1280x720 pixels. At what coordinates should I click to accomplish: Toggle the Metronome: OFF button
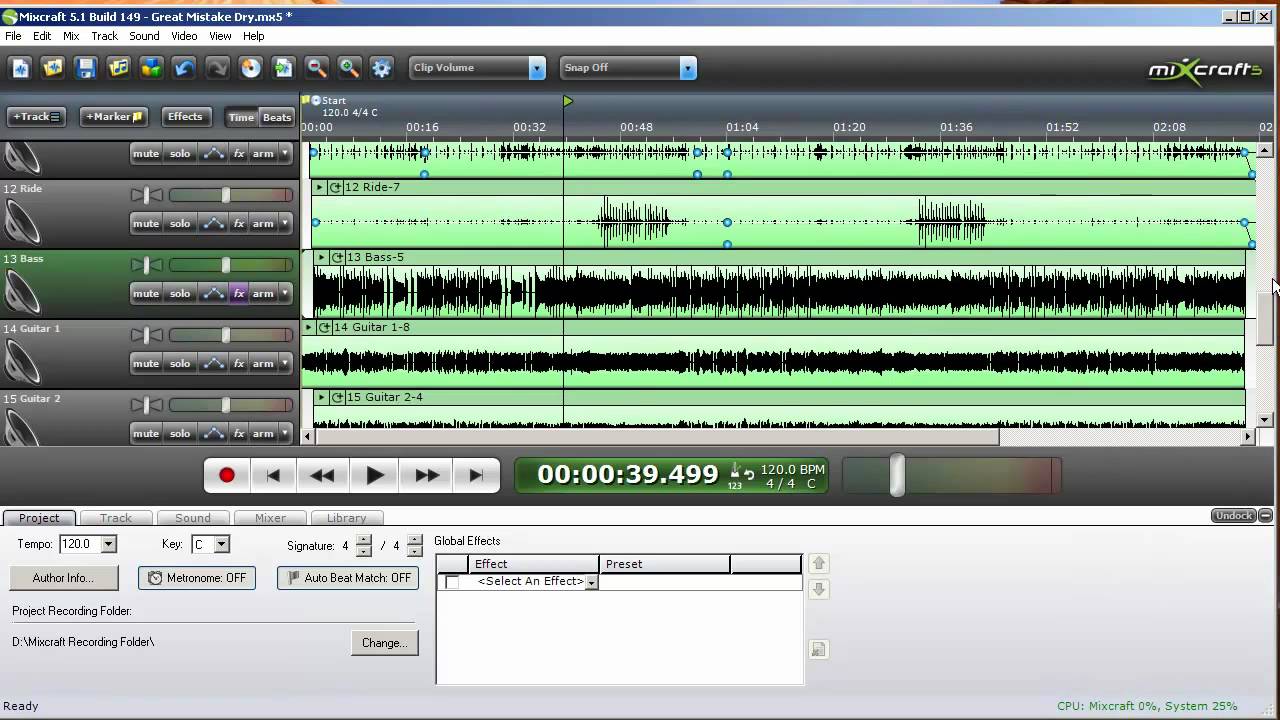(197, 578)
